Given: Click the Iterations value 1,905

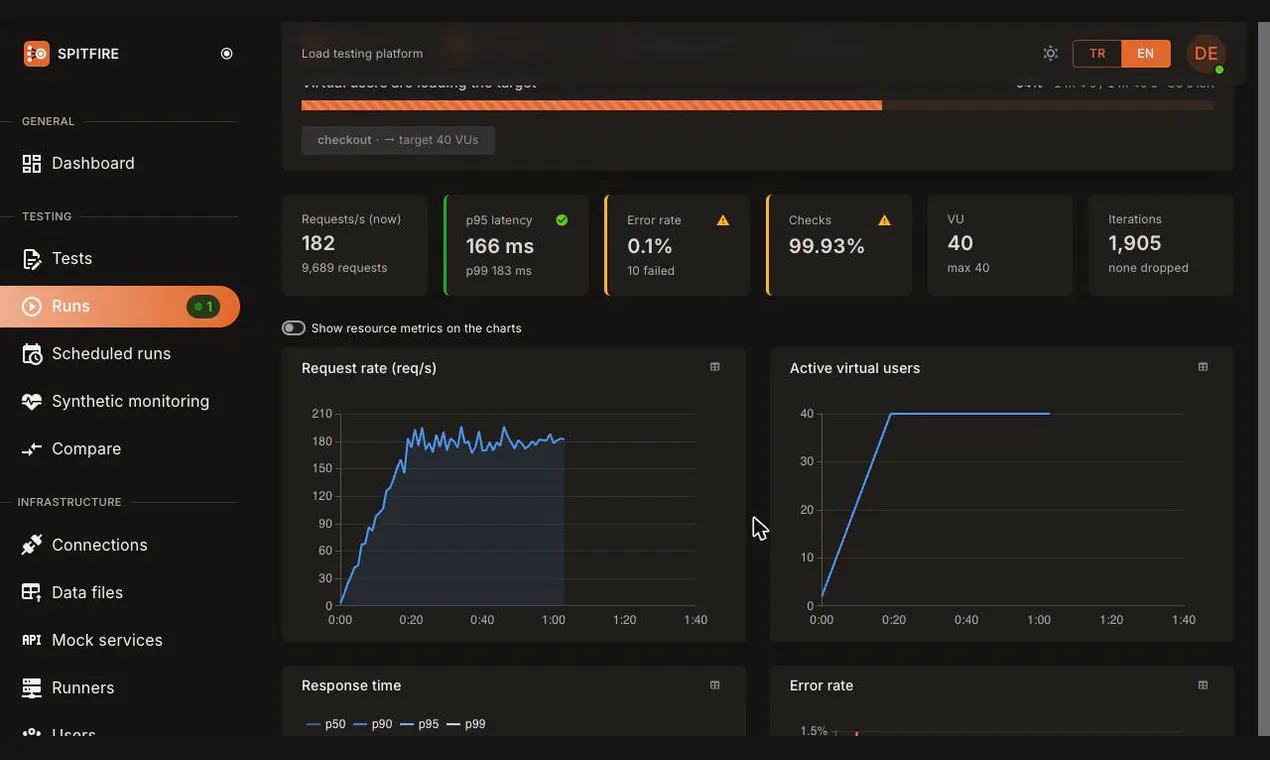Looking at the screenshot, I should pos(1135,243).
